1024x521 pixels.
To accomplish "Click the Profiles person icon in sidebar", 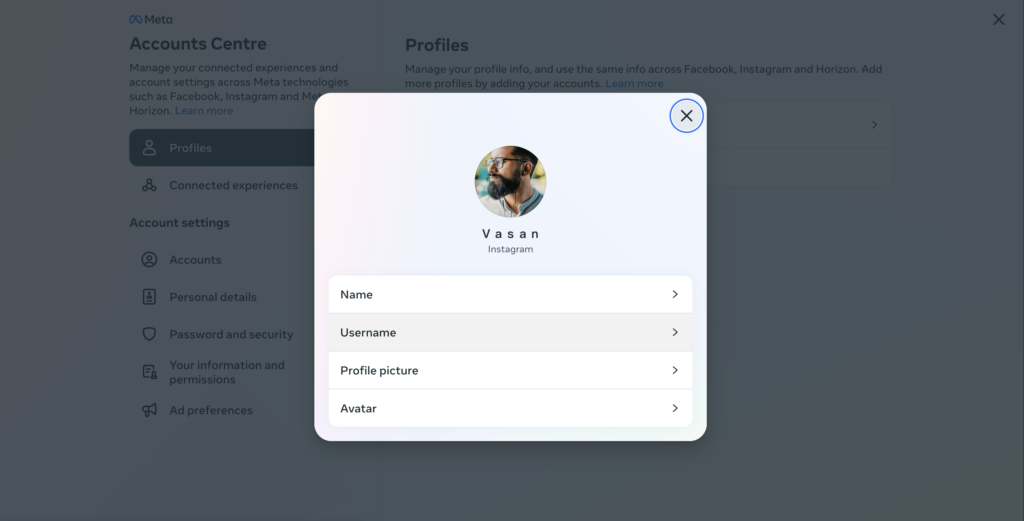I will [150, 148].
